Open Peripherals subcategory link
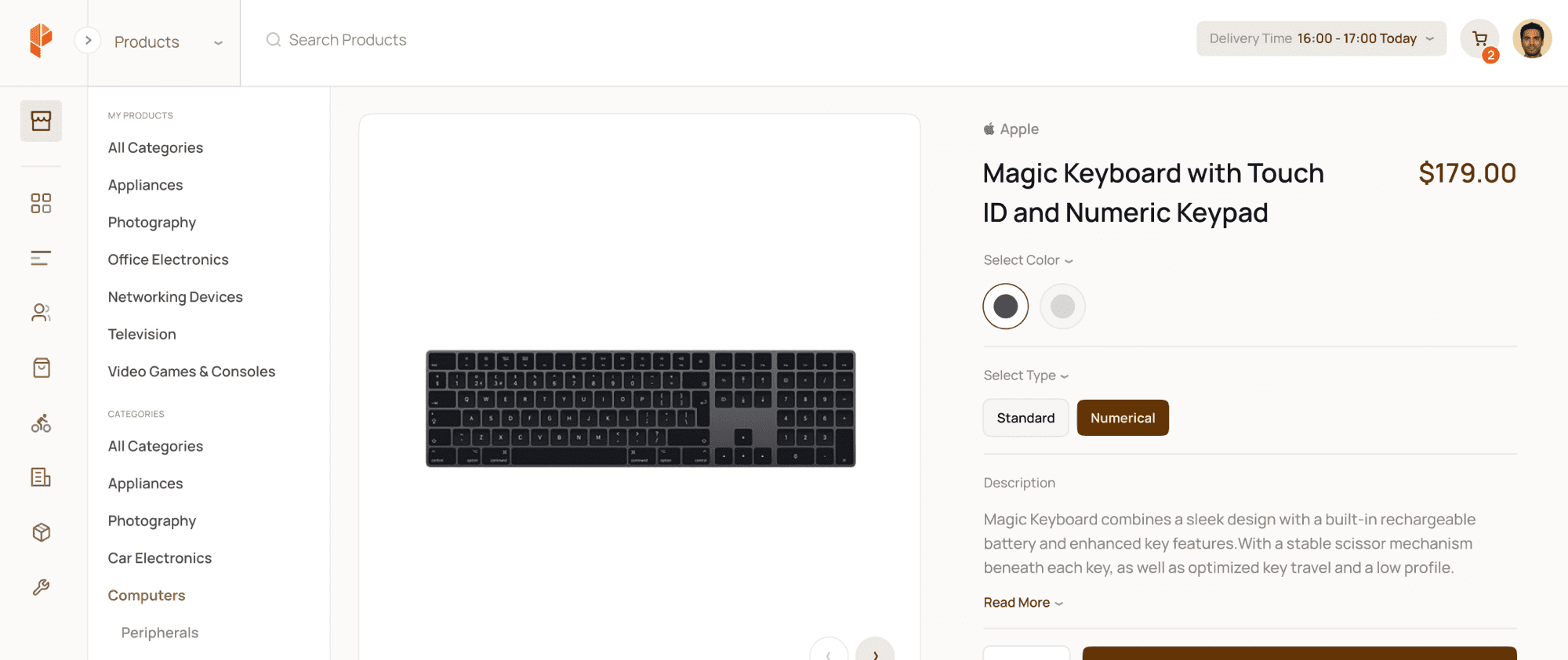This screenshot has height=660, width=1568. point(159,633)
